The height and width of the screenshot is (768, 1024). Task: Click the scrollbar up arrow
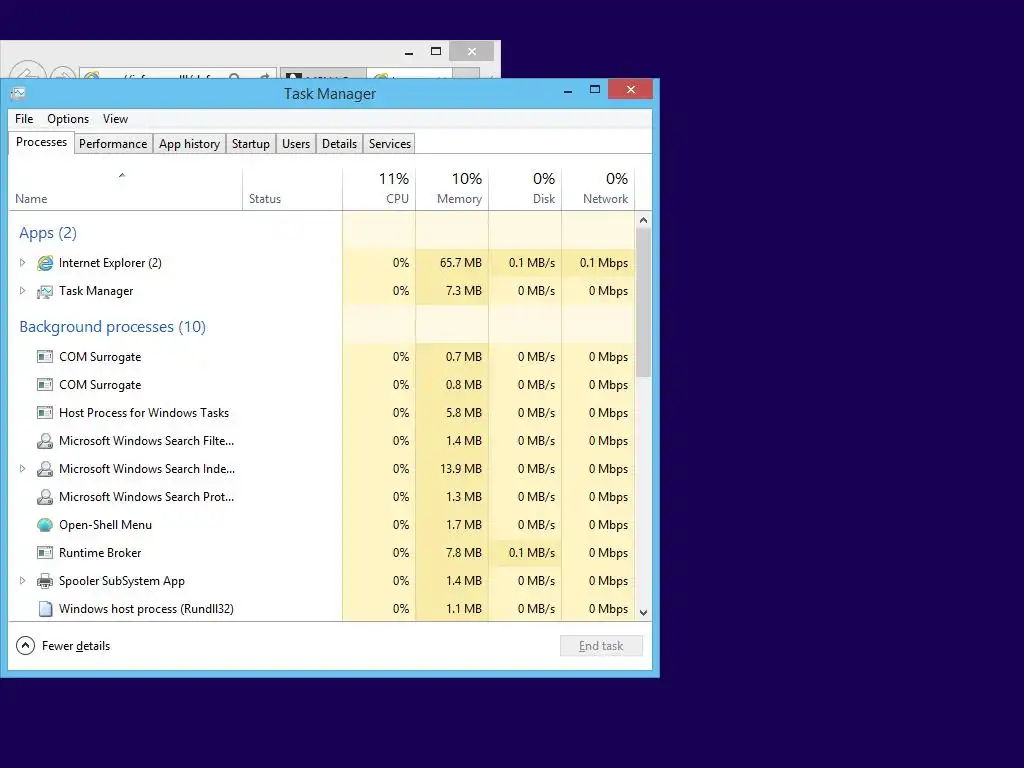coord(643,220)
